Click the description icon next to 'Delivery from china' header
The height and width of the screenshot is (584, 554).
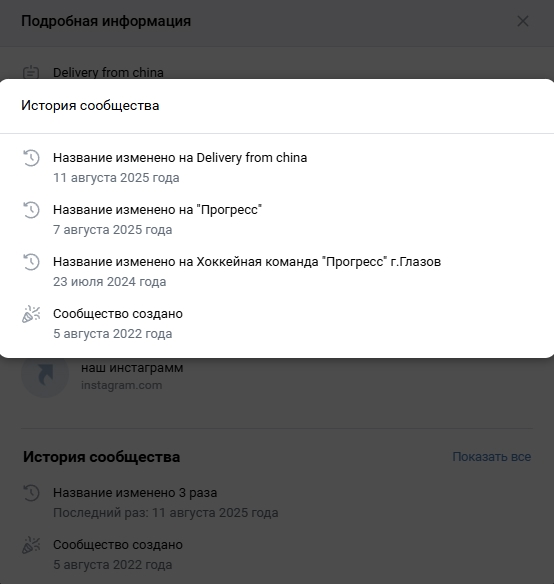(31, 72)
